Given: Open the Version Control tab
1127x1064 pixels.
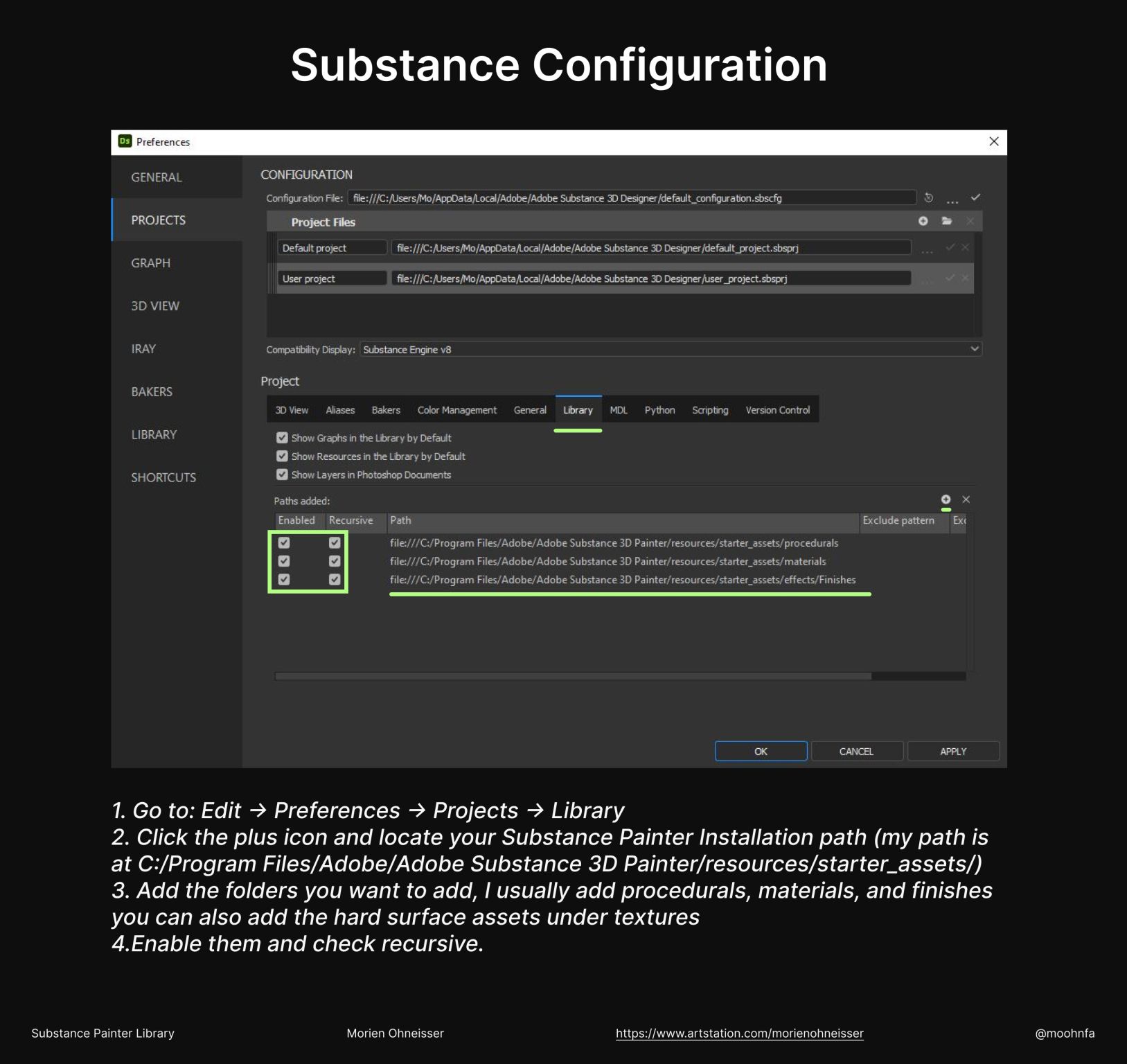Looking at the screenshot, I should [x=777, y=410].
